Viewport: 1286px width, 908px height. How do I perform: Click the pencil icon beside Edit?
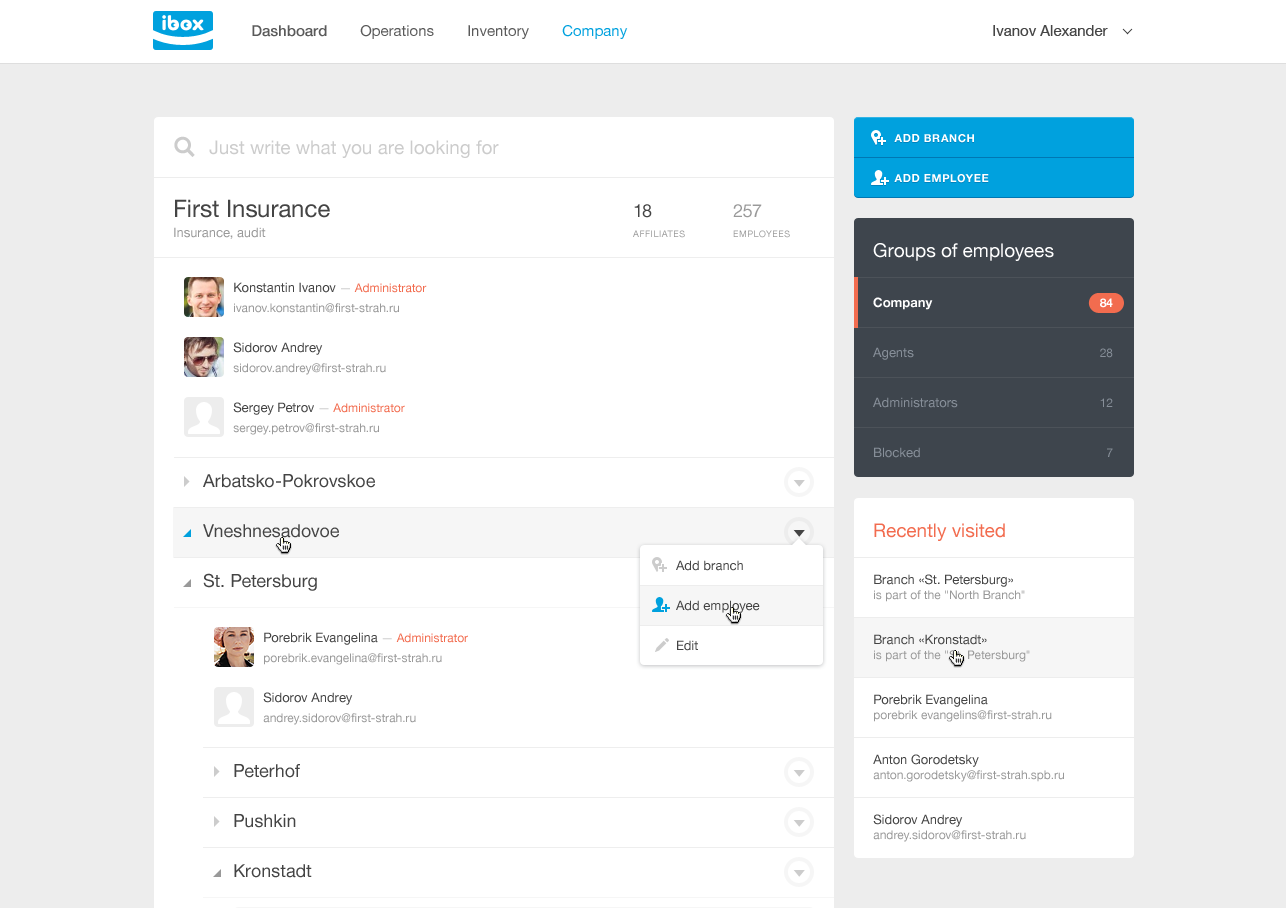[660, 646]
